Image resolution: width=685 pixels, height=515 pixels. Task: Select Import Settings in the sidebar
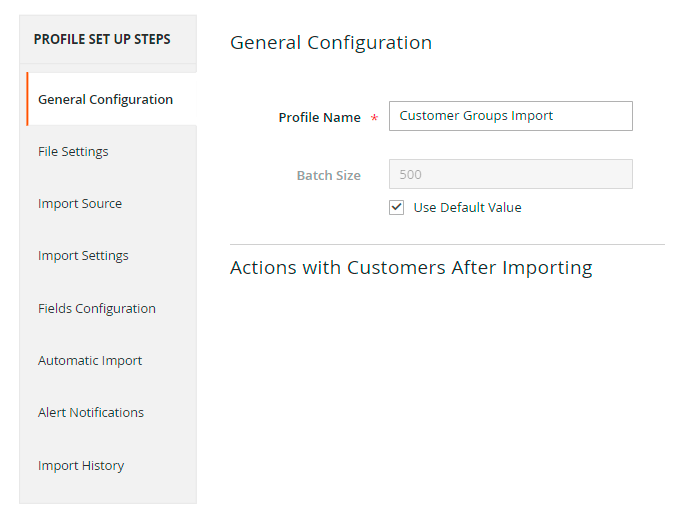(83, 255)
